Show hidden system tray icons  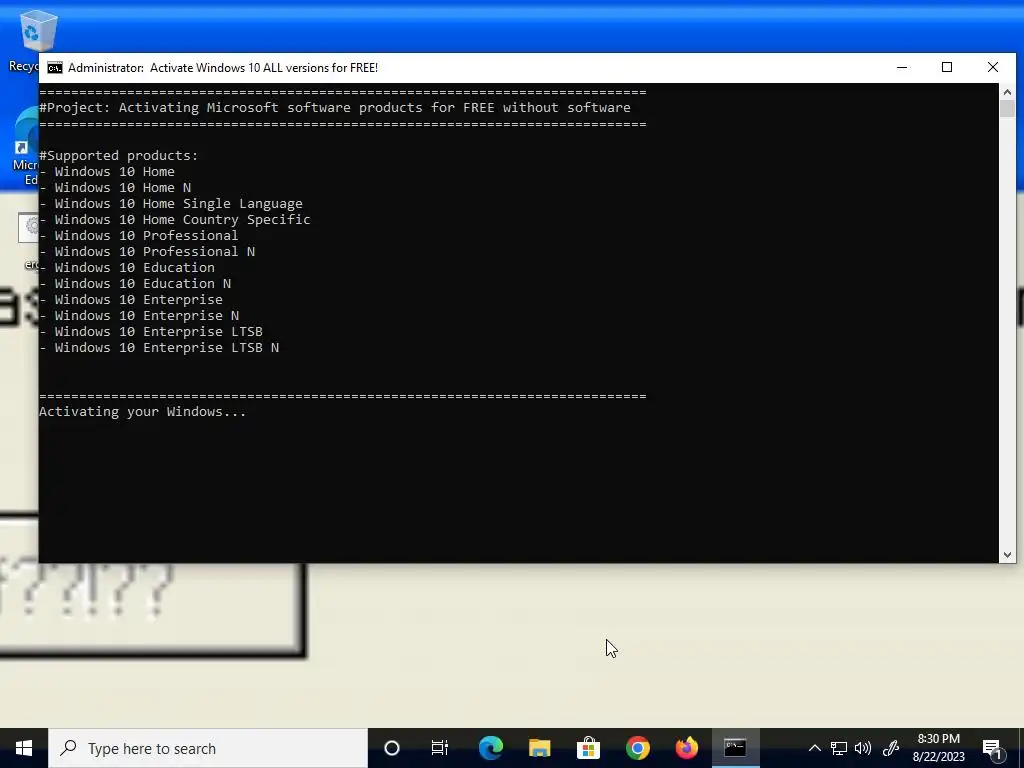[814, 748]
